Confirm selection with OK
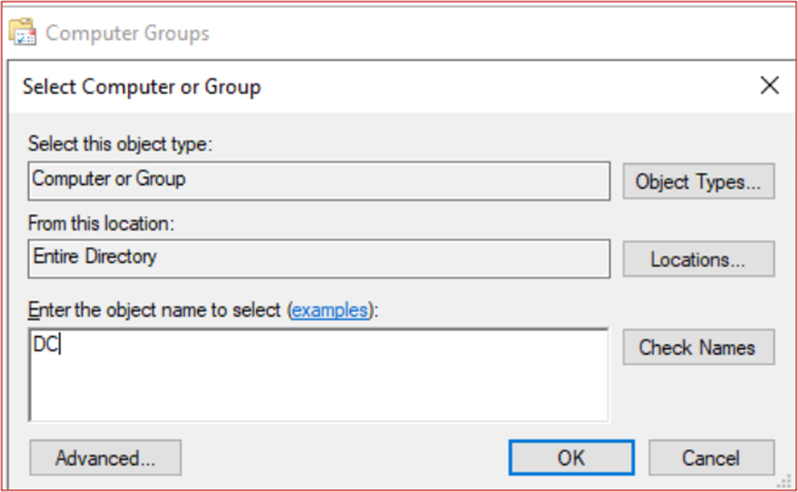 click(x=572, y=458)
